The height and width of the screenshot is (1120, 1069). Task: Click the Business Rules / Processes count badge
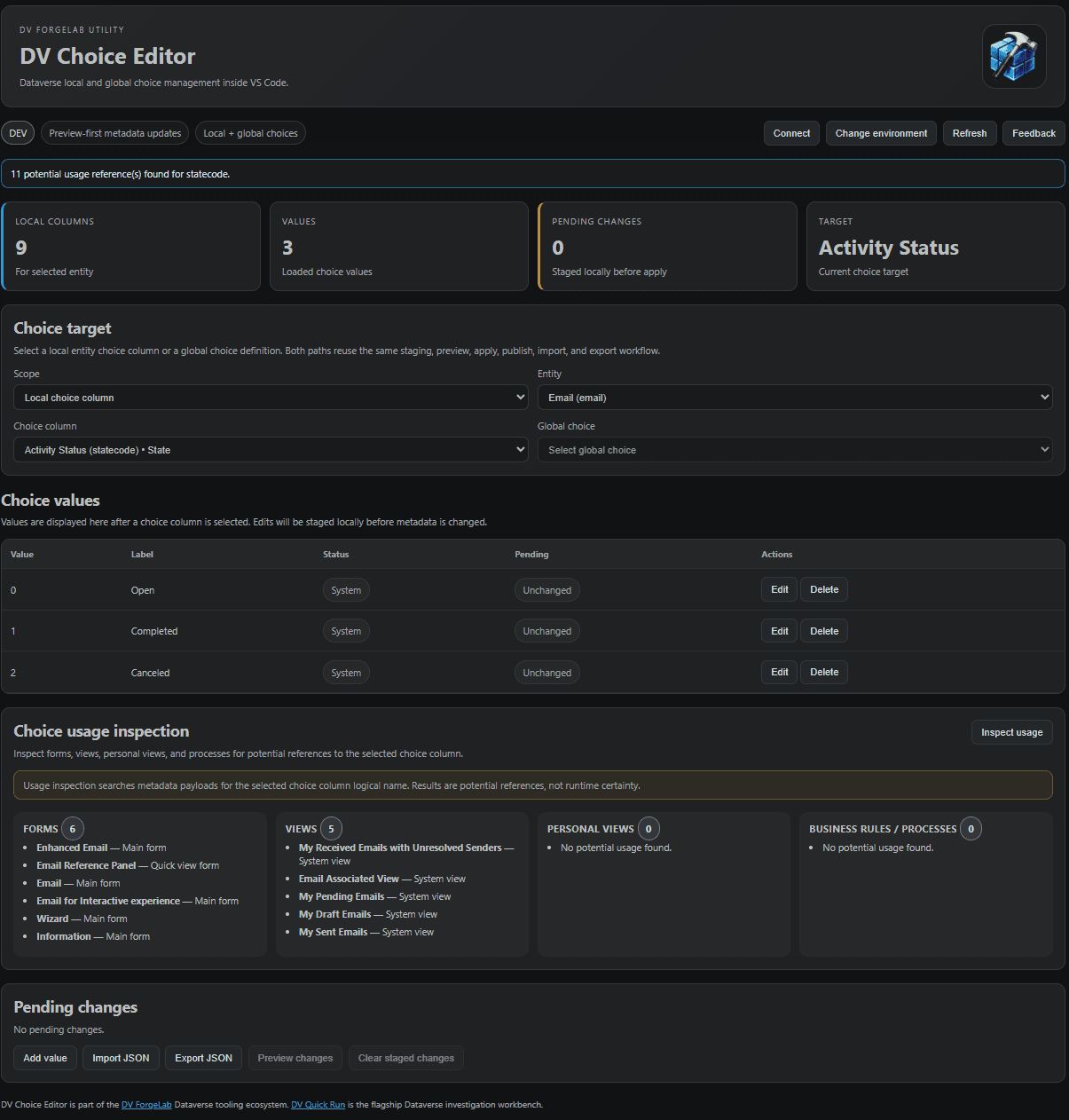971,829
